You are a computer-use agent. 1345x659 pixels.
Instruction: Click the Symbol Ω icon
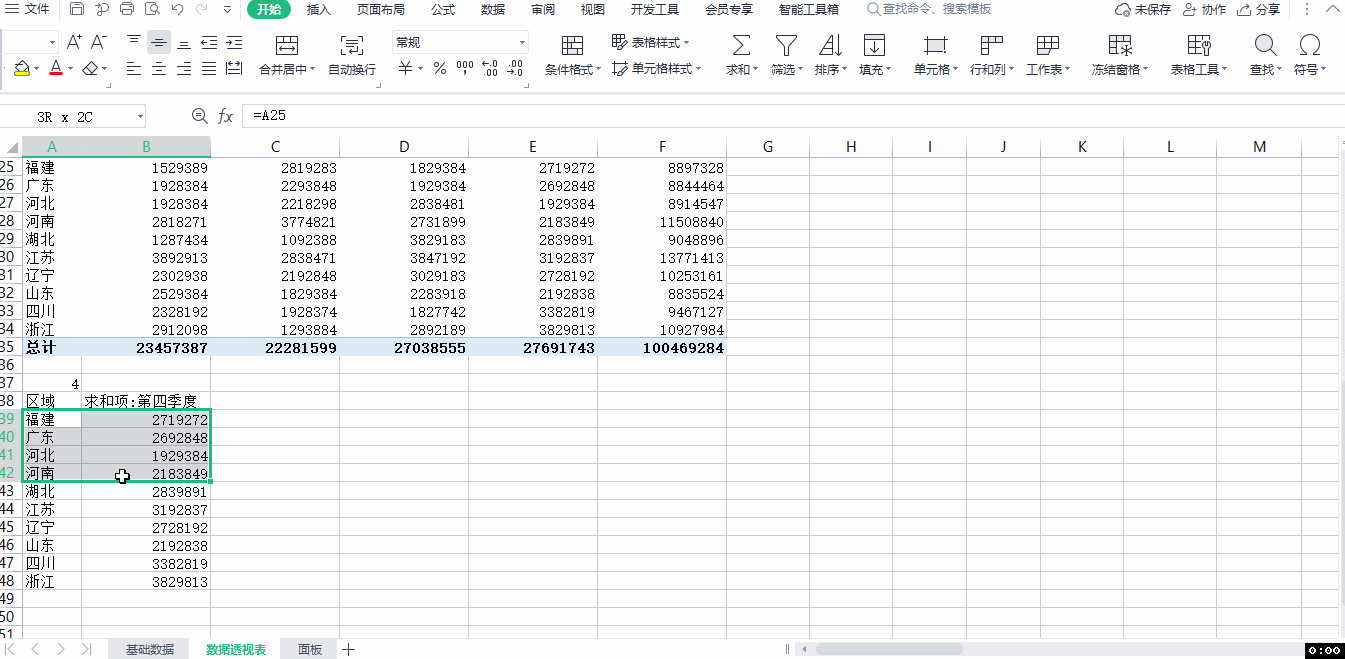click(1309, 45)
